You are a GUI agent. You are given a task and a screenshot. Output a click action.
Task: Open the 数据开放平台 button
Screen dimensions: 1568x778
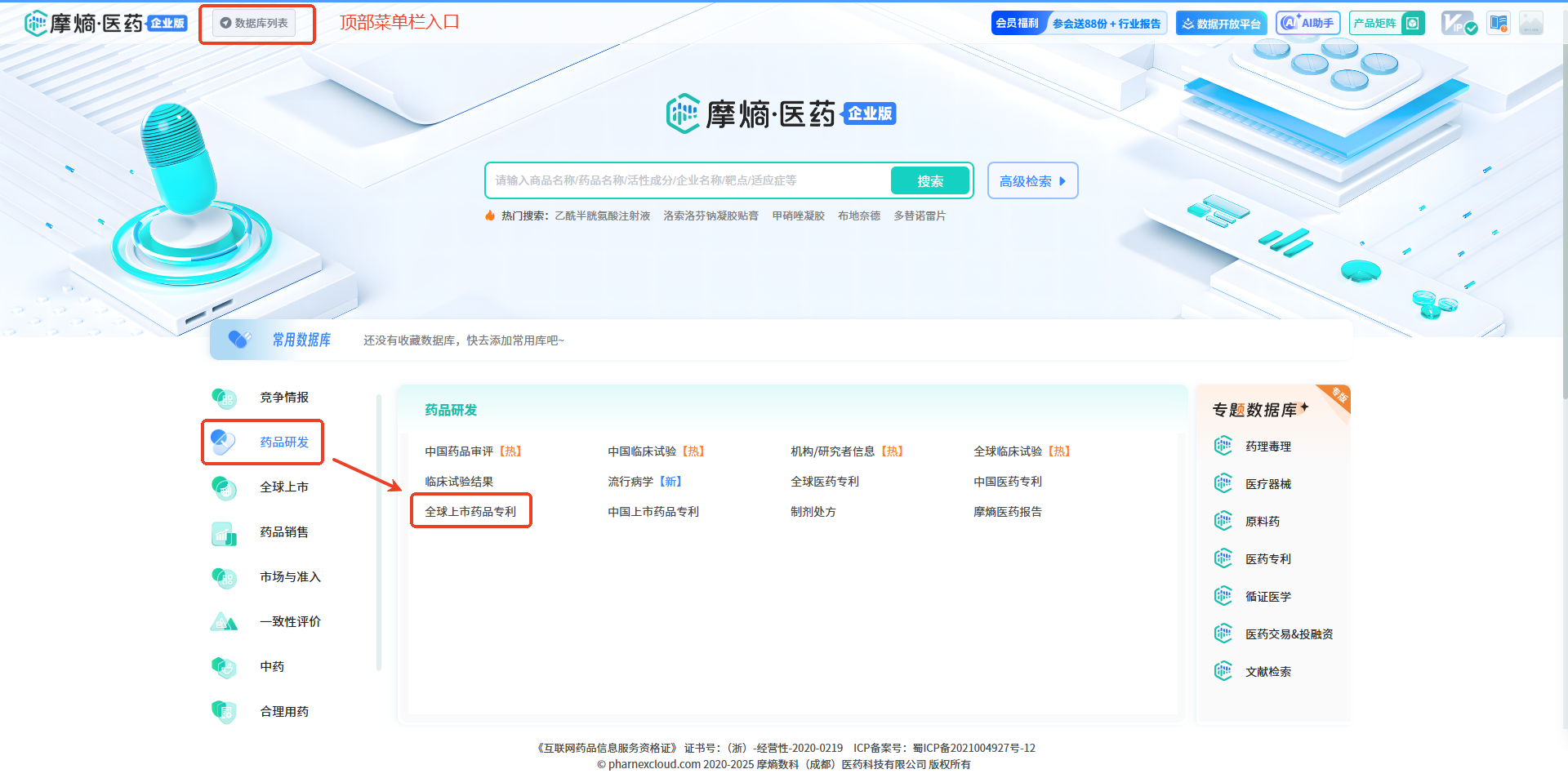1221,23
